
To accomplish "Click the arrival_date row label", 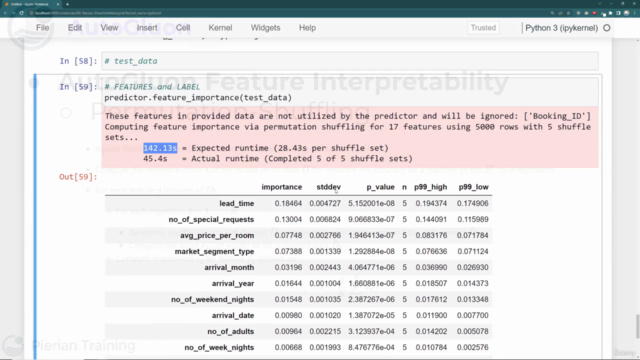I will [233, 316].
